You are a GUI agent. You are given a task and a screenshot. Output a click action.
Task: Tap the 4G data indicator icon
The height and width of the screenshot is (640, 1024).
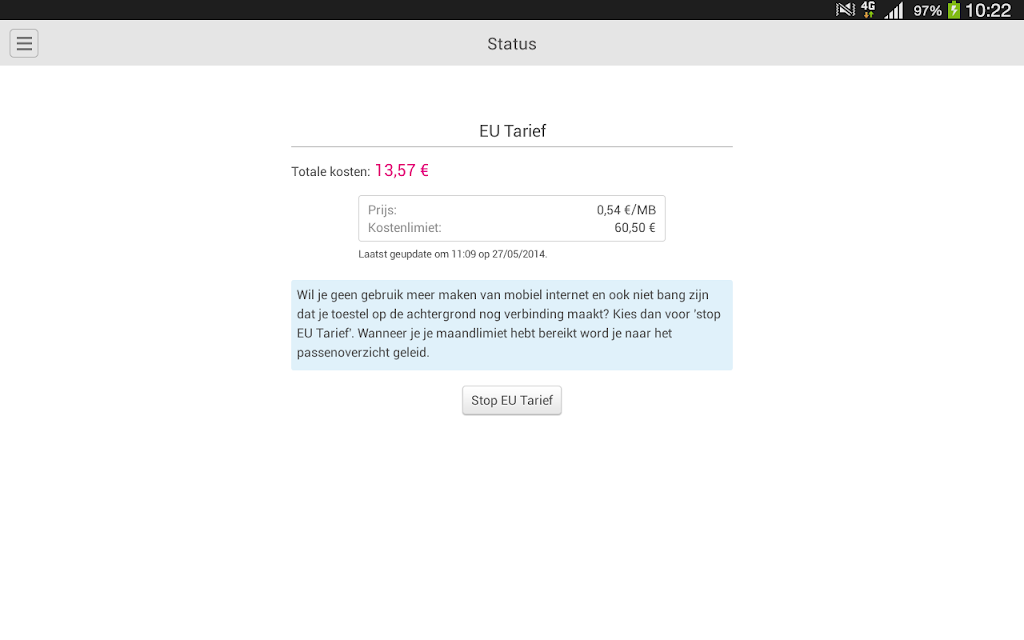(868, 10)
